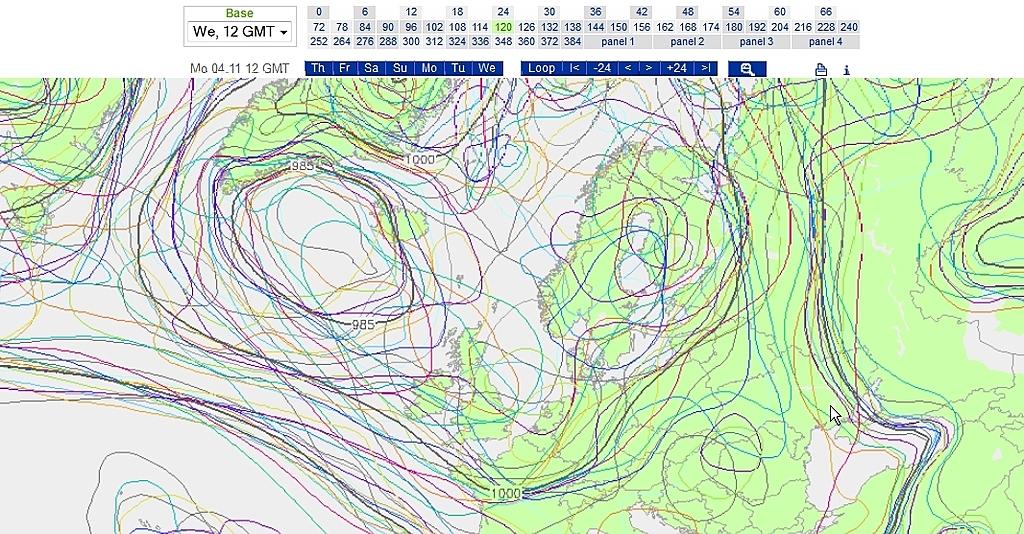Step back 24 hours with -24
The height and width of the screenshot is (534, 1024).
tap(602, 68)
